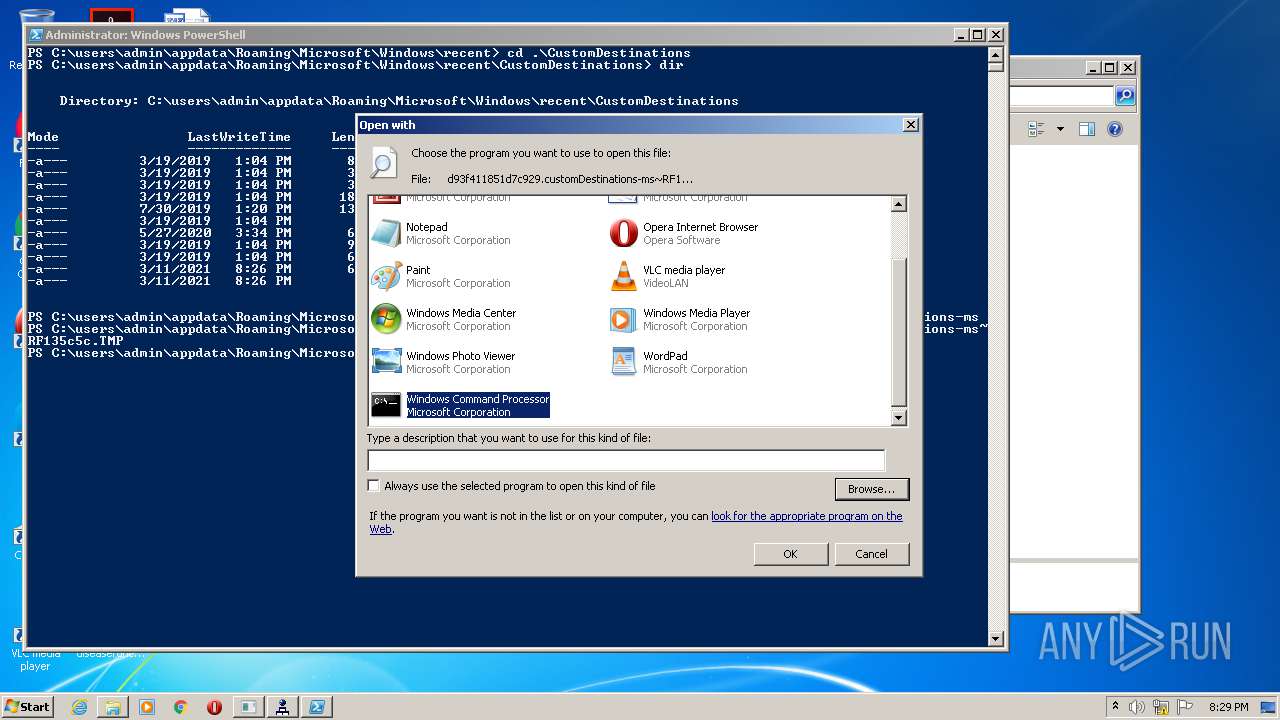Open look for the appropriate program link
Image resolution: width=1280 pixels, height=720 pixels.
pyautogui.click(x=806, y=516)
